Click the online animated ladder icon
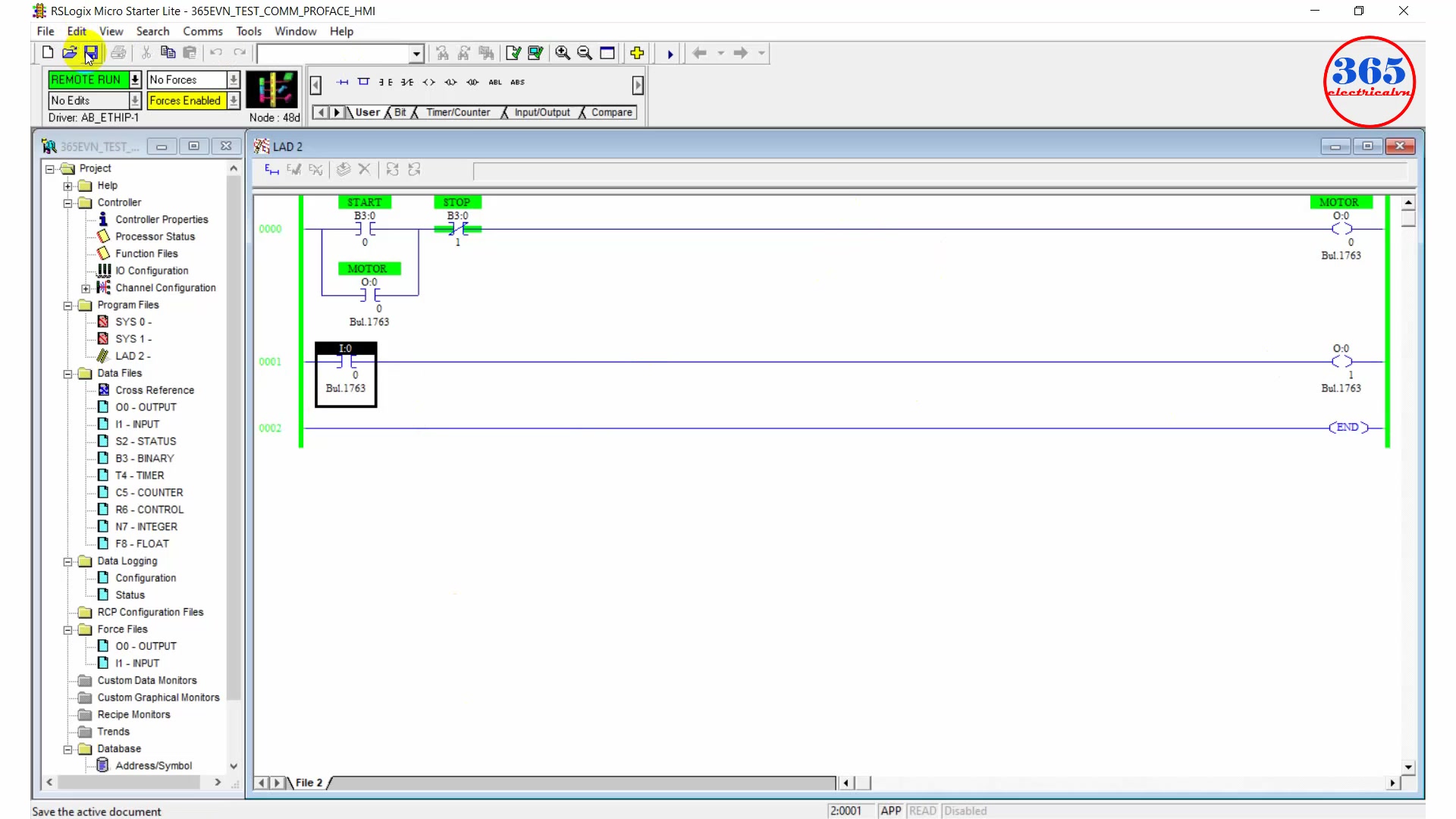This screenshot has width=1456, height=819. [273, 90]
